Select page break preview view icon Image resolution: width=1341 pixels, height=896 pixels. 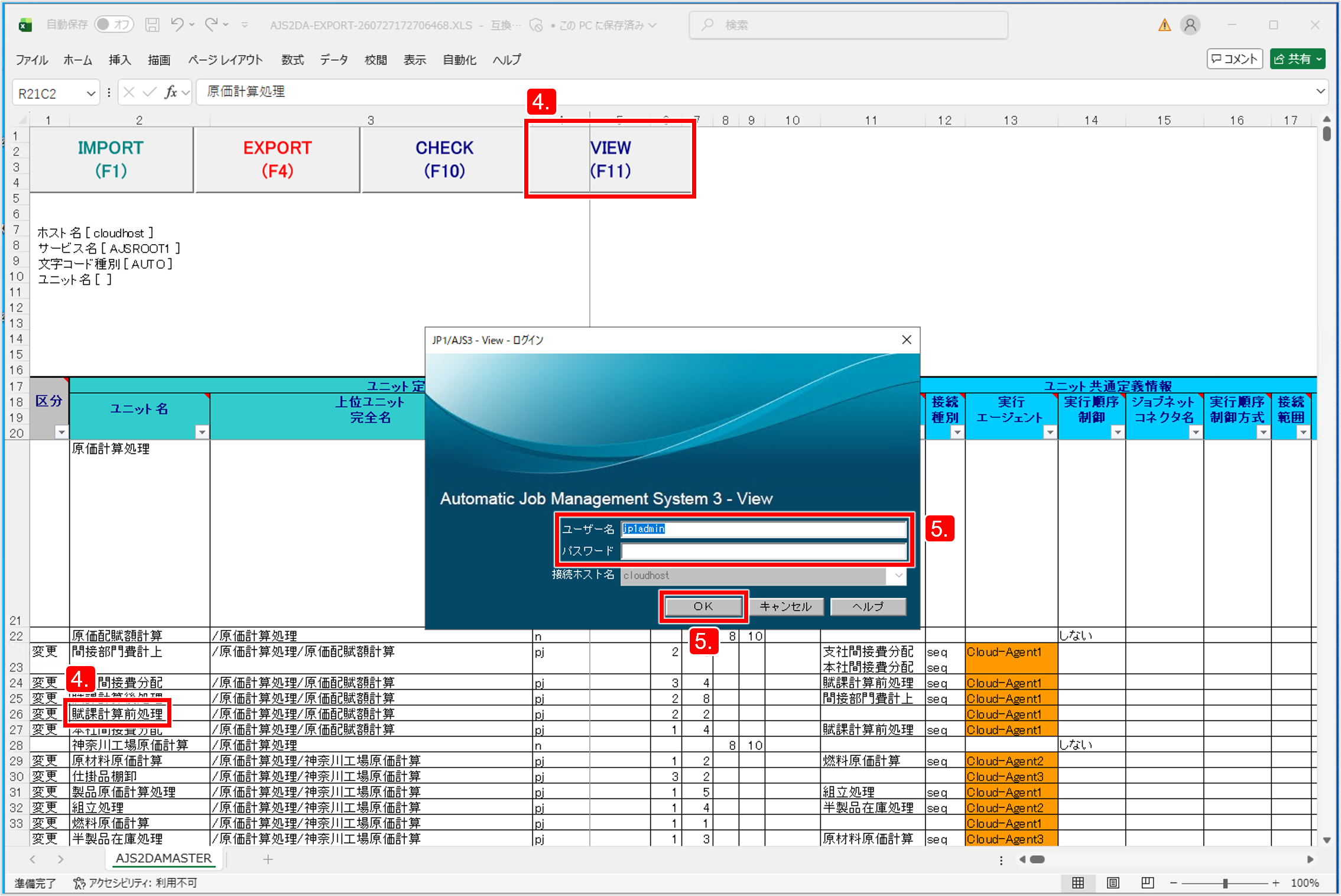point(1148,882)
